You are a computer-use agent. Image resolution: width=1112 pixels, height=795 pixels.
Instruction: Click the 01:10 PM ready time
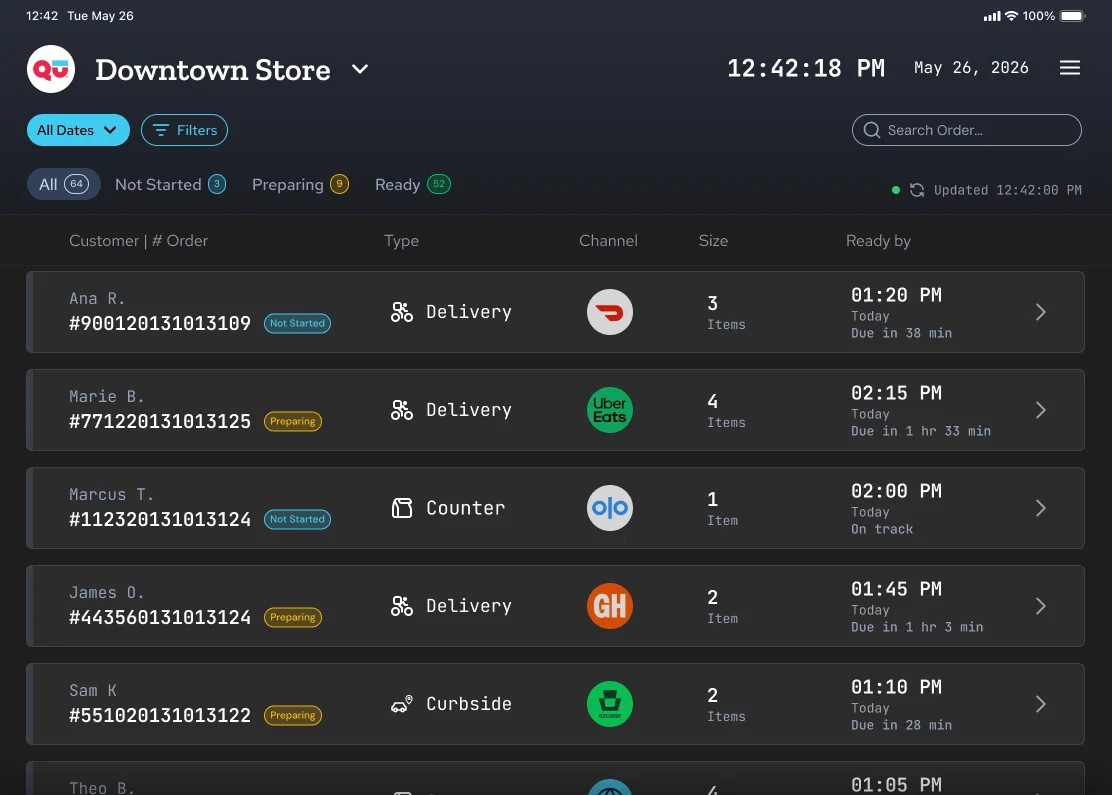pyautogui.click(x=896, y=686)
